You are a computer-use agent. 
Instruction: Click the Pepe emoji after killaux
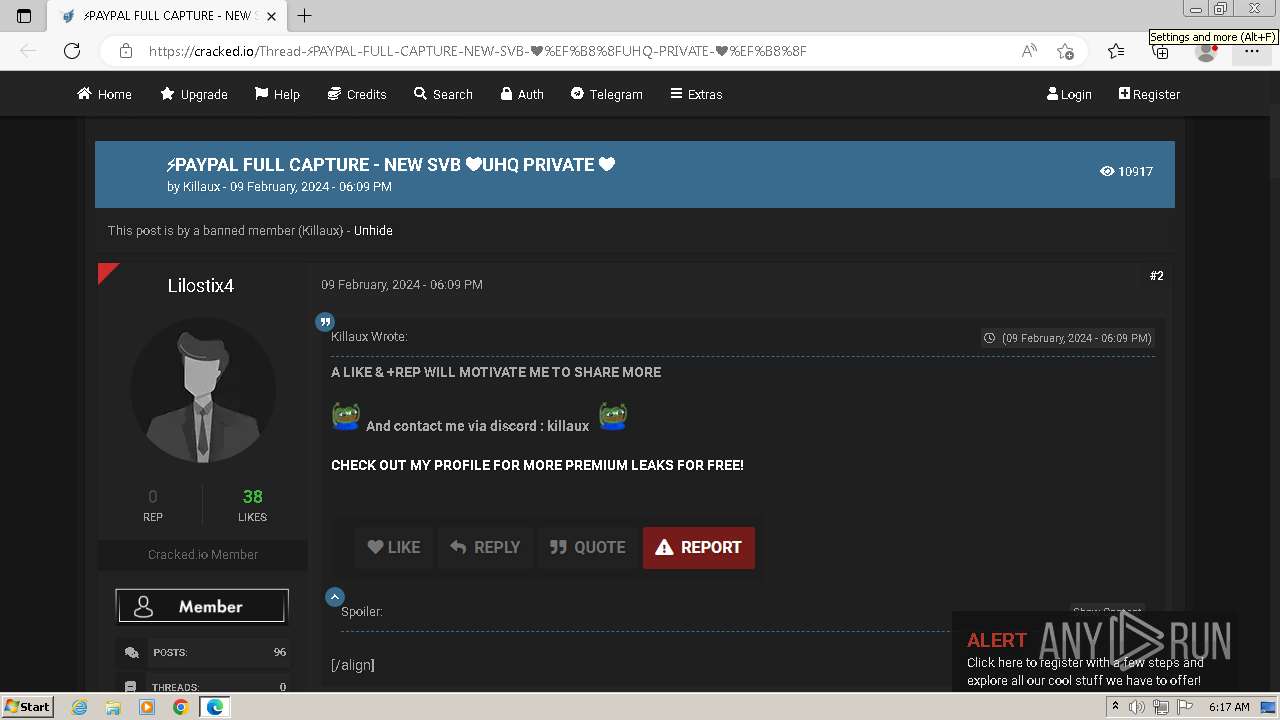[x=613, y=416]
